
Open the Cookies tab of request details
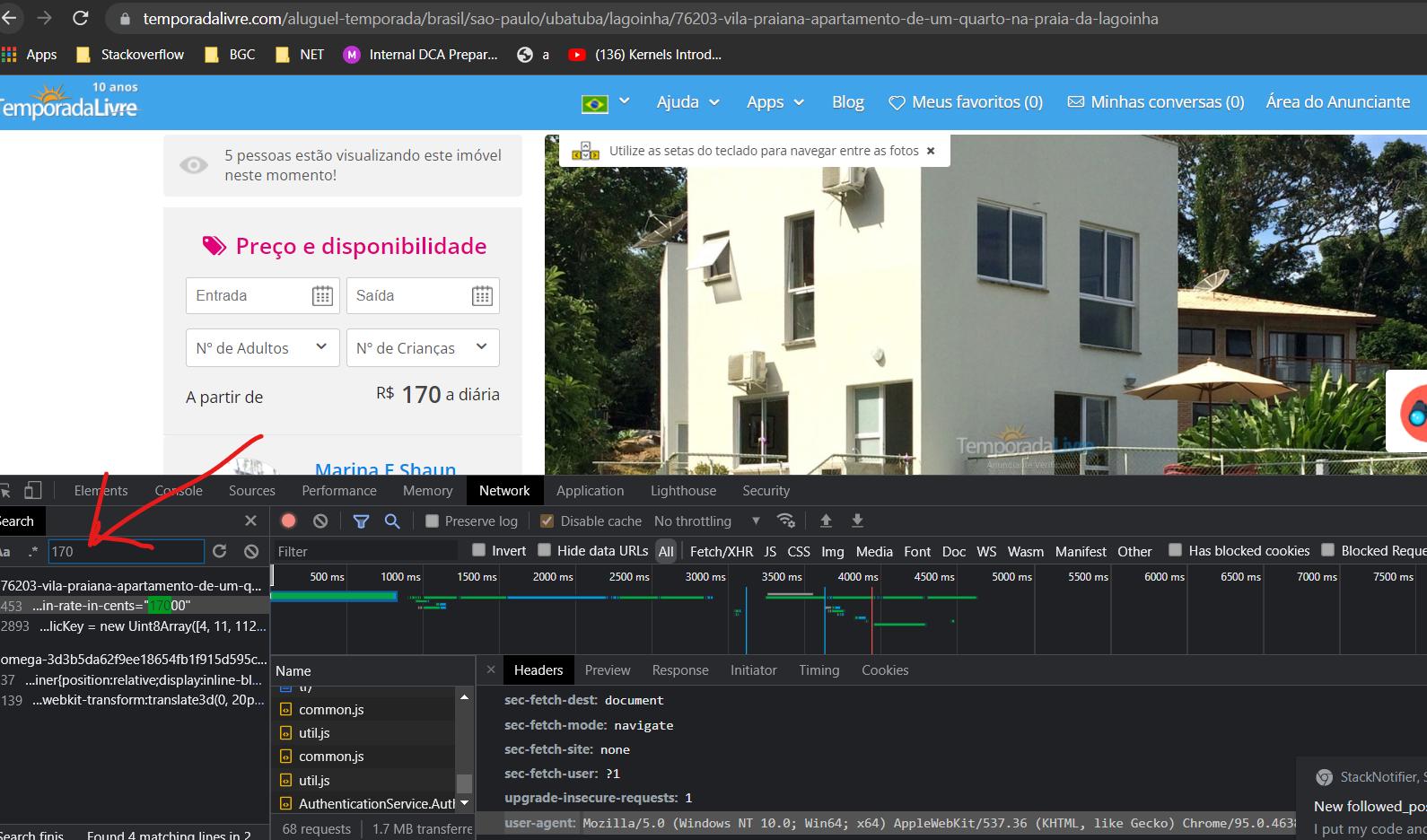coord(885,670)
